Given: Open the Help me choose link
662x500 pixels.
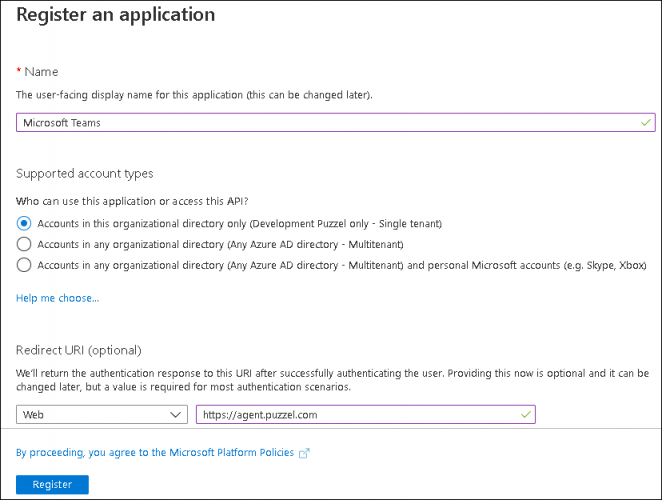Looking at the screenshot, I should pos(57,298).
